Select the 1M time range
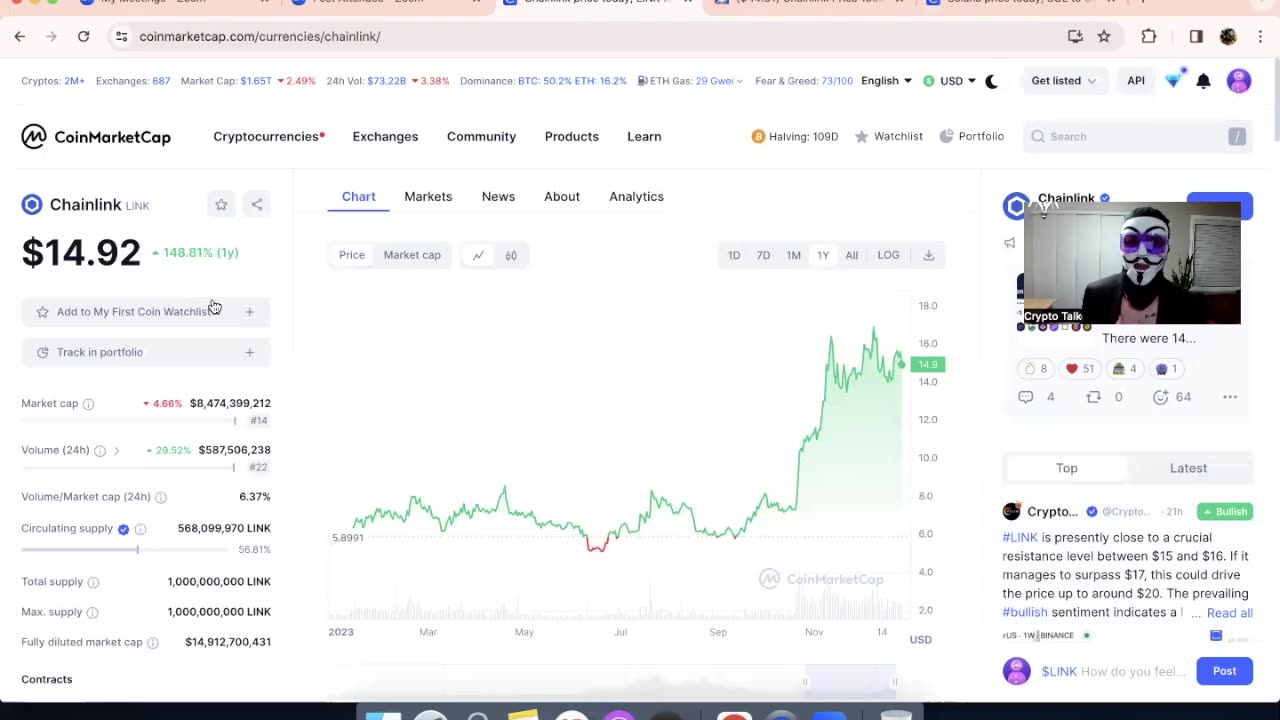 [x=793, y=255]
